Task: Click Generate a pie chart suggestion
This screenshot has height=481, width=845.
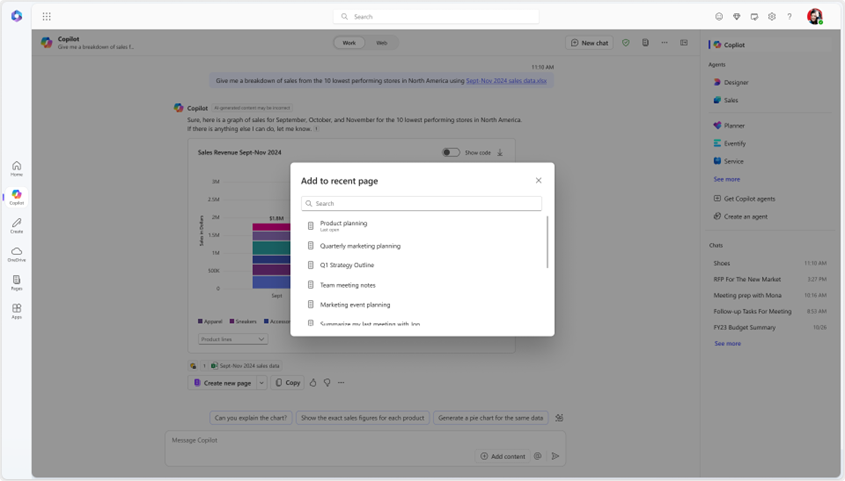Action: (x=490, y=418)
